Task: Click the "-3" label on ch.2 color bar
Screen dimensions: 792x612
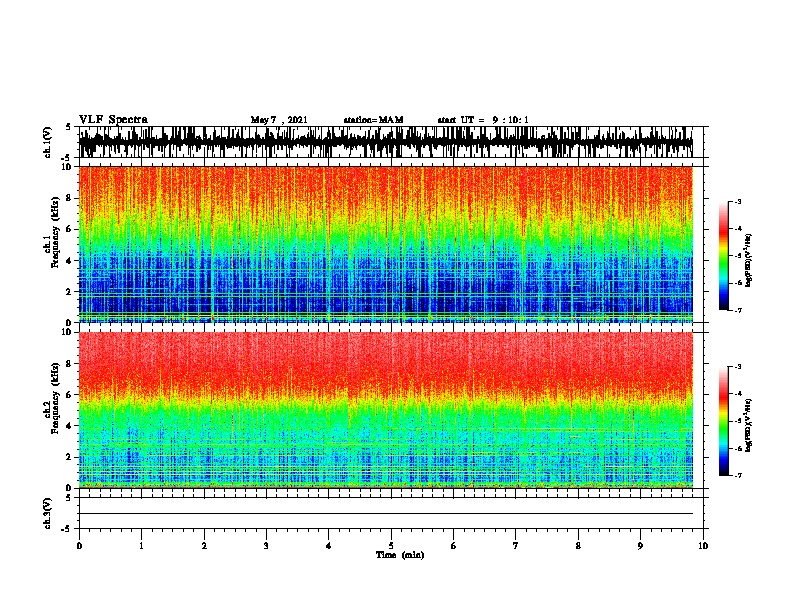Action: coord(737,367)
